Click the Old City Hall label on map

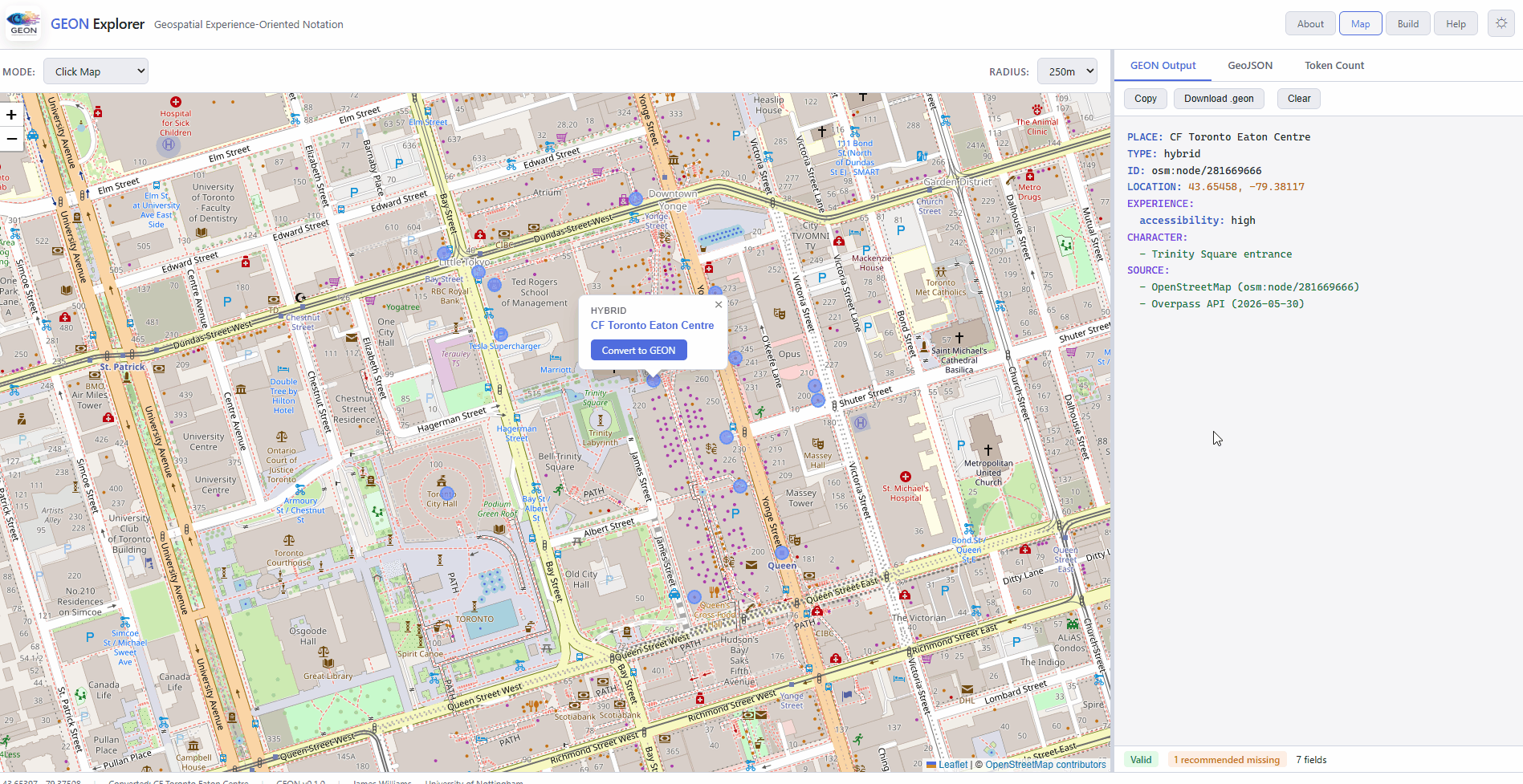581,579
